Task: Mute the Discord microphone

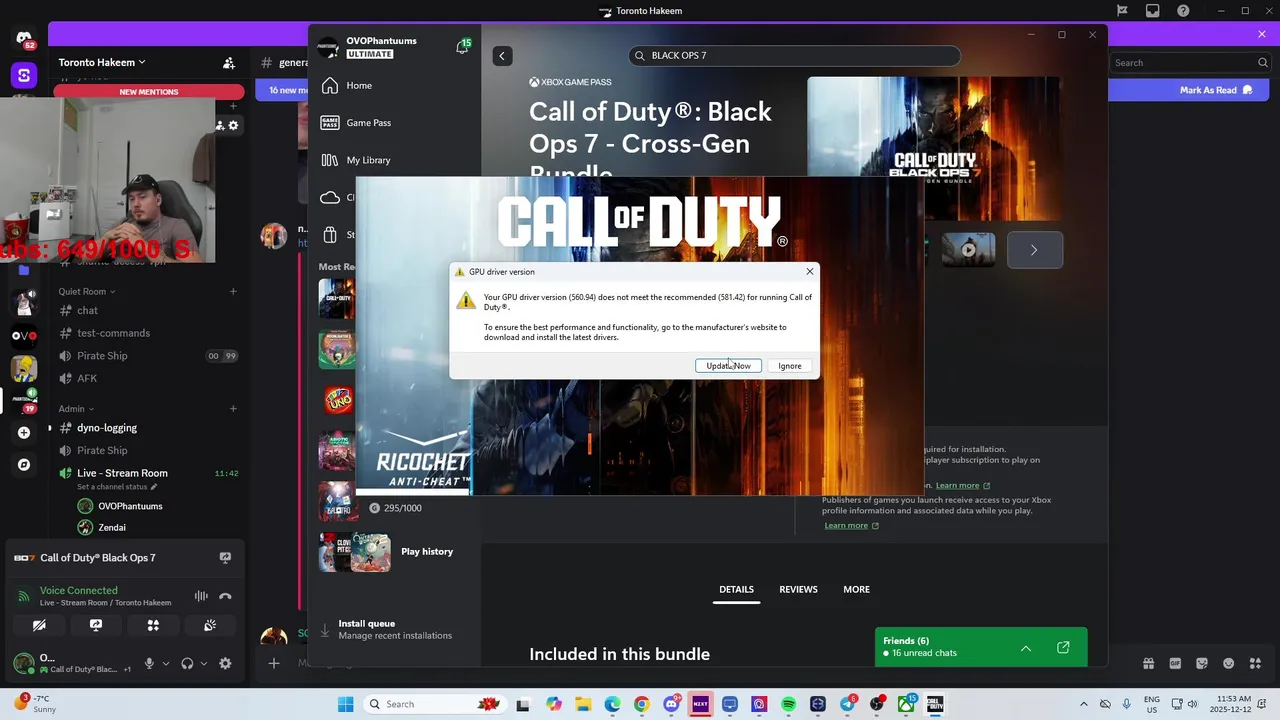Action: 149,663
